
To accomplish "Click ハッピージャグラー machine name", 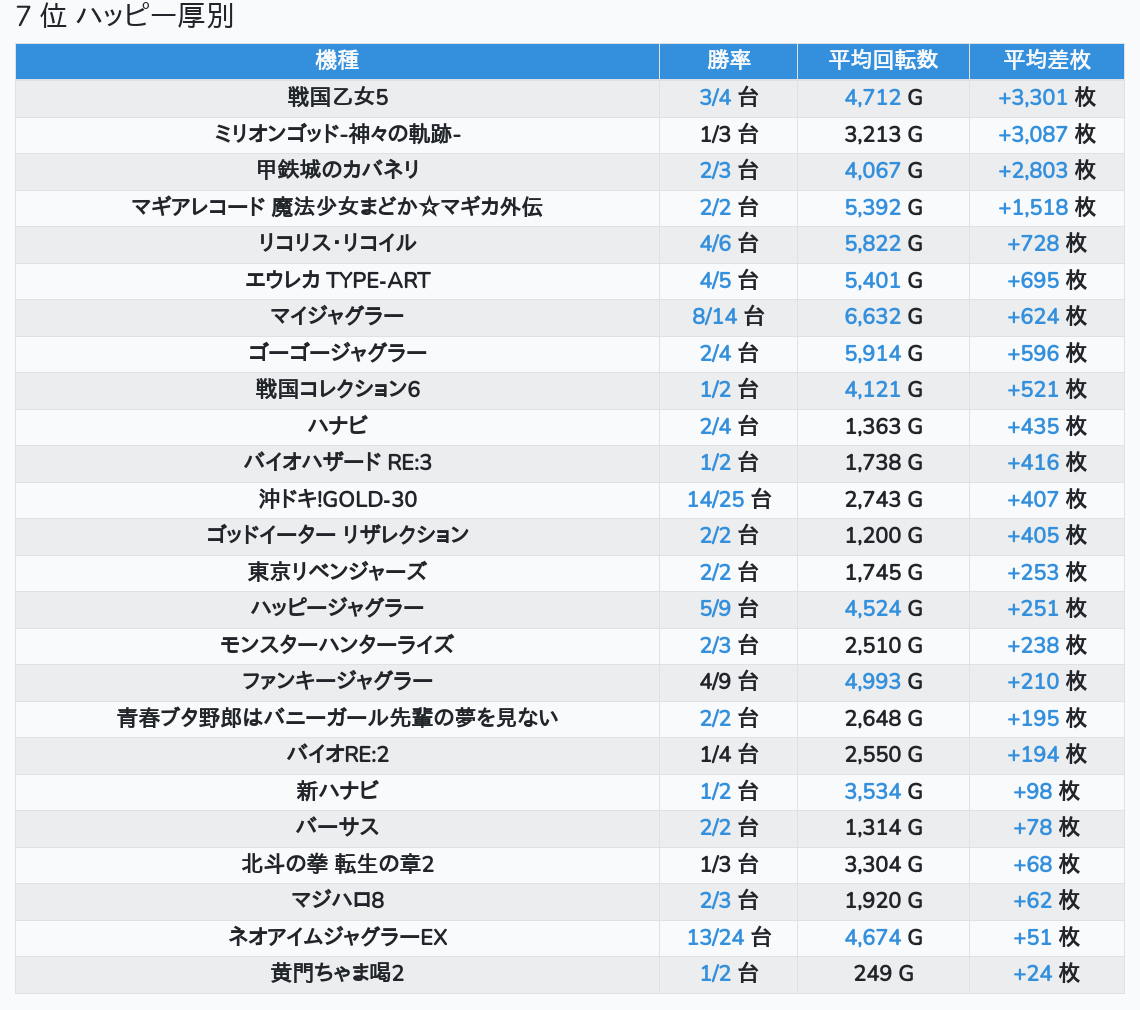I will [x=337, y=608].
